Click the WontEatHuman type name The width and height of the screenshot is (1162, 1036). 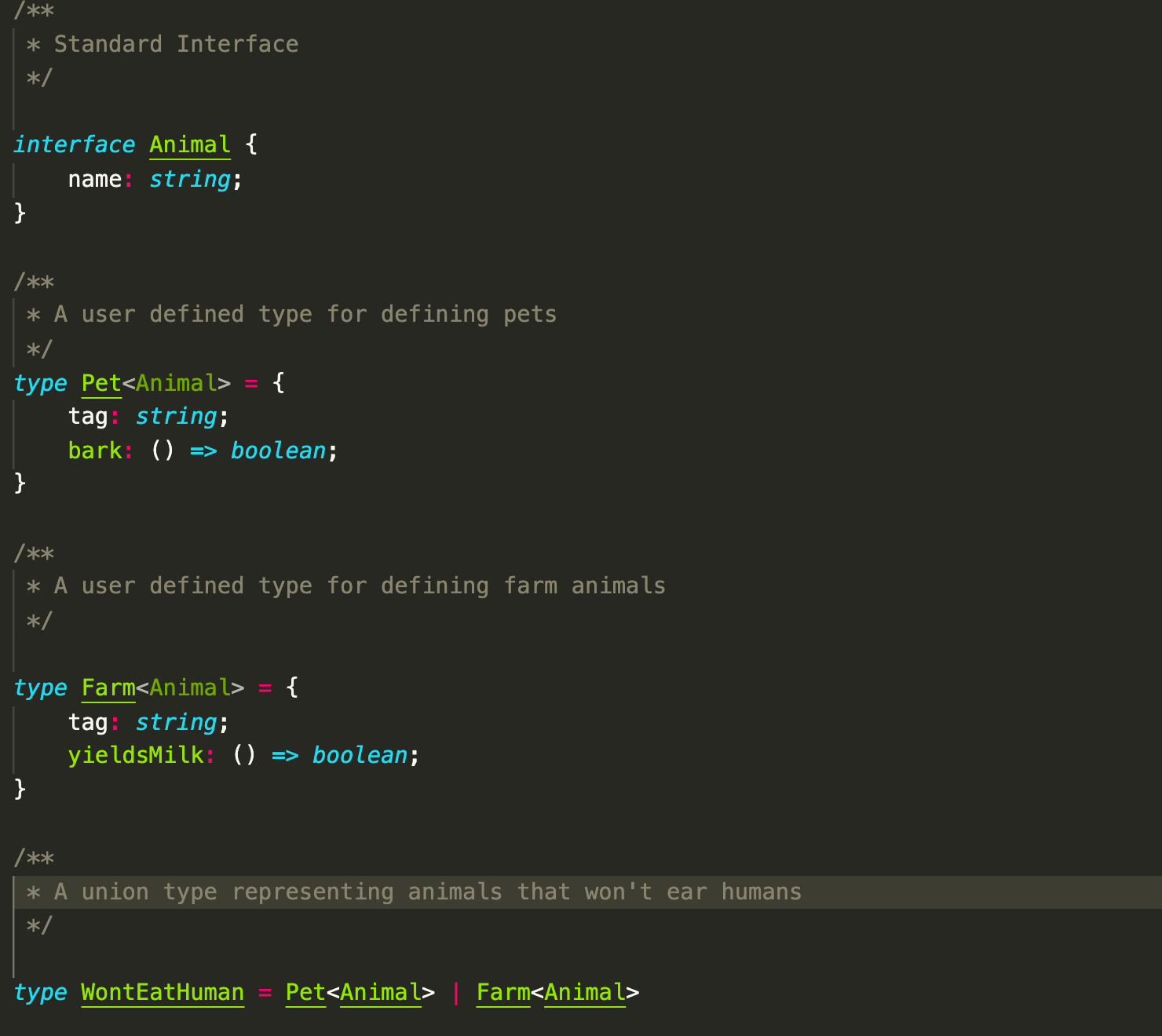pos(162,992)
